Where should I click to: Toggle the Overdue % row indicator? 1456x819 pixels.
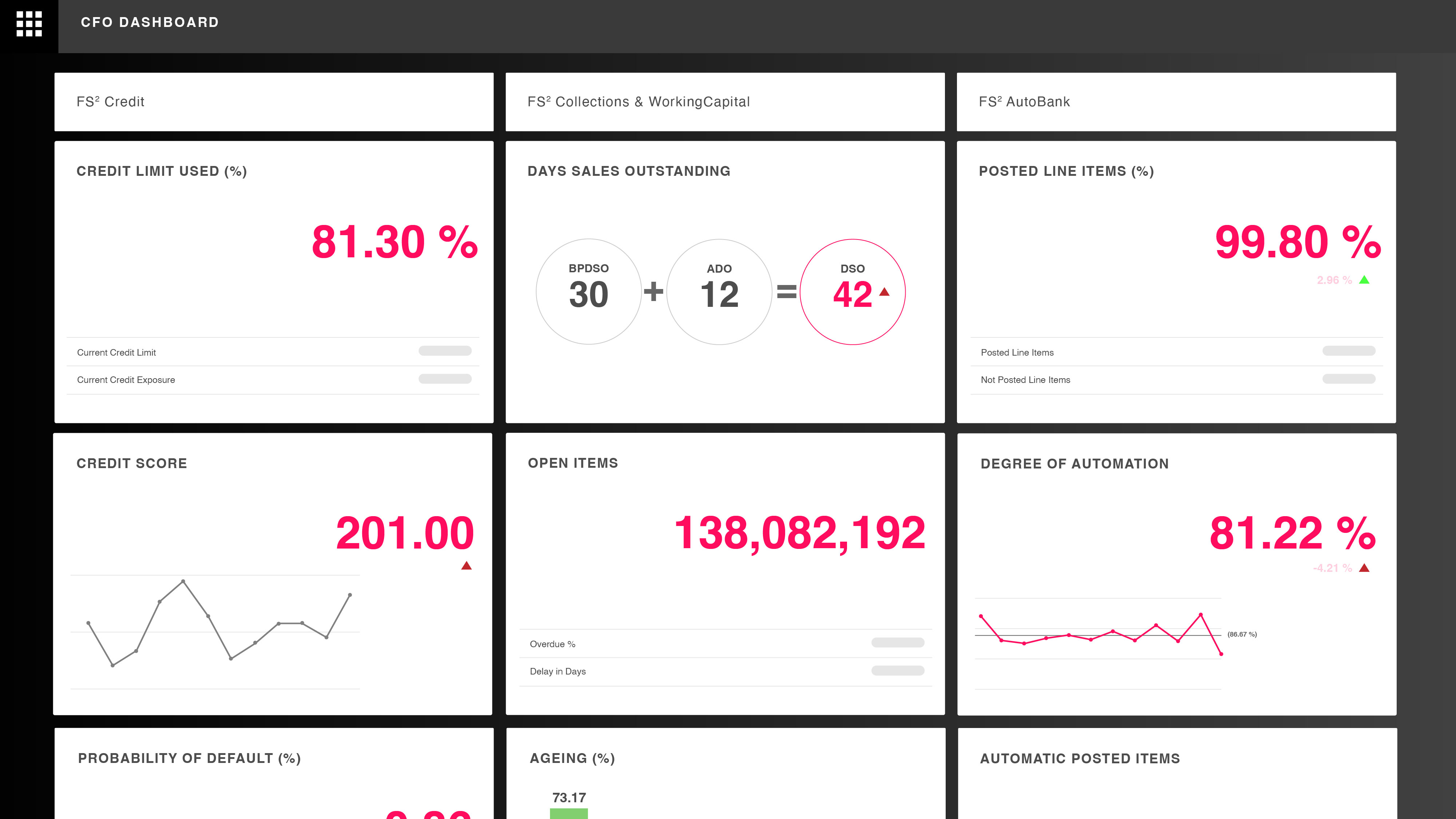point(898,643)
